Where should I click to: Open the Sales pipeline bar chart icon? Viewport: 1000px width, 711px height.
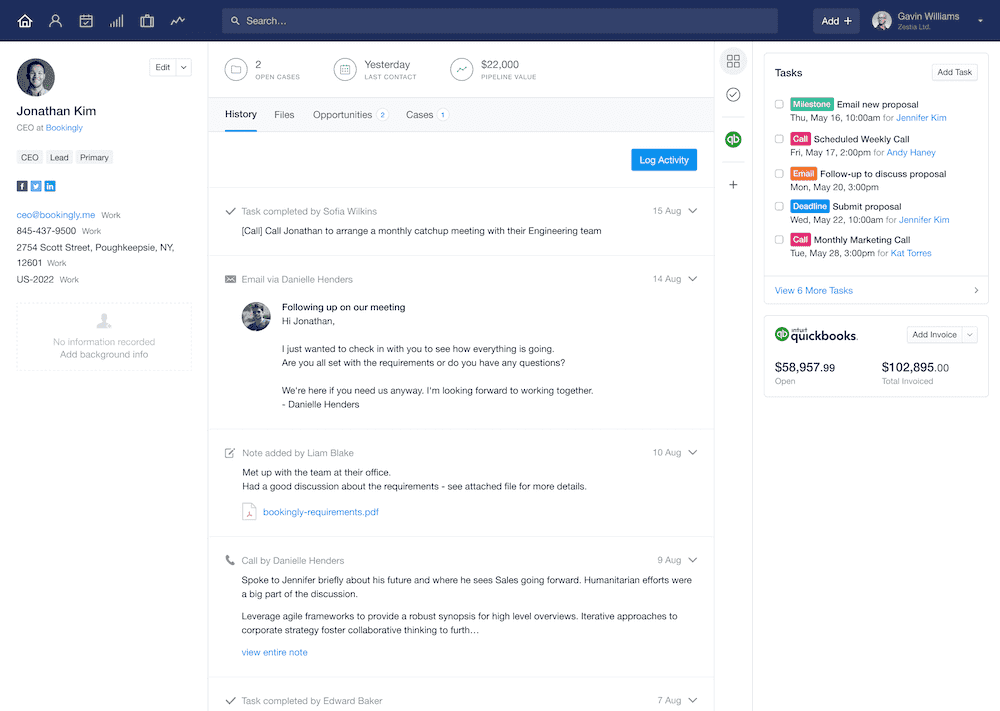tap(116, 21)
